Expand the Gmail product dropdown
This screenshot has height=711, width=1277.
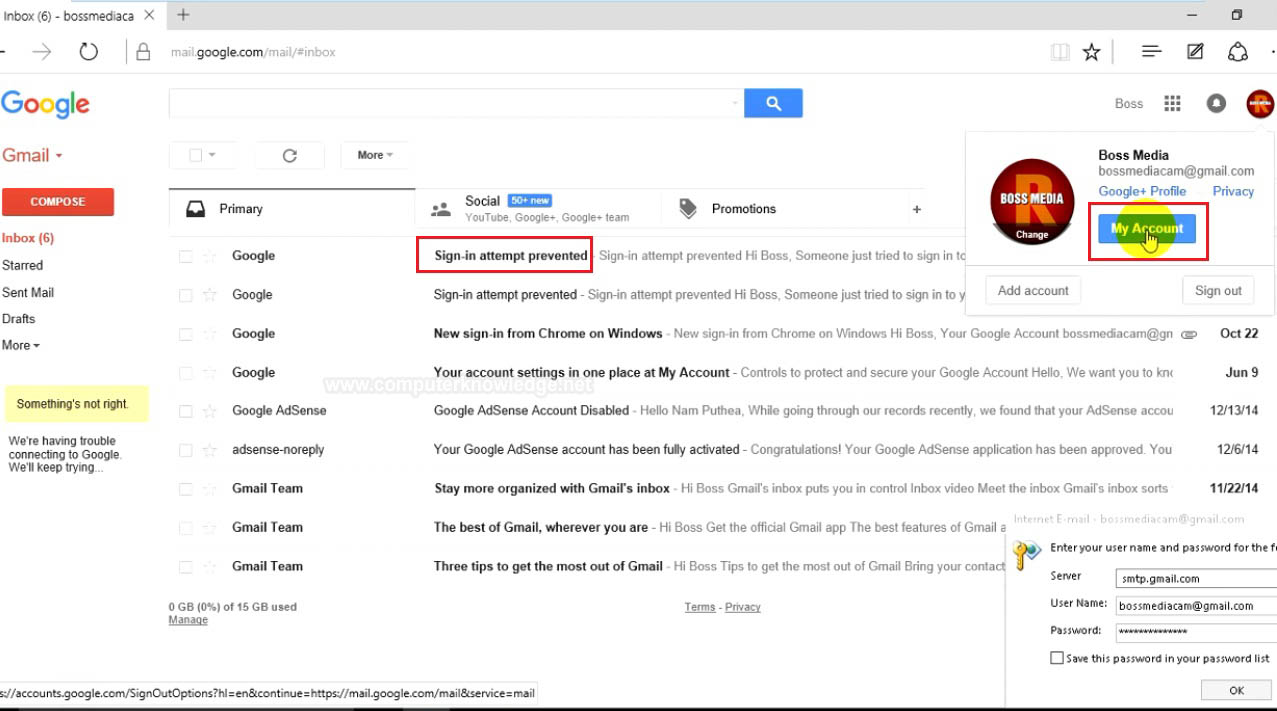click(x=32, y=155)
